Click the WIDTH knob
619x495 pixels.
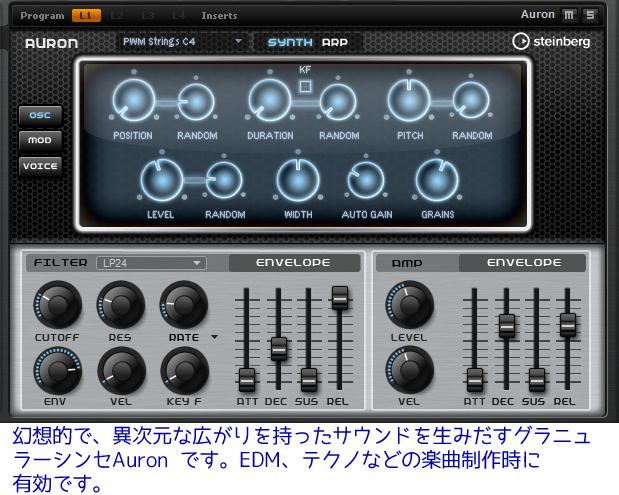pos(298,180)
